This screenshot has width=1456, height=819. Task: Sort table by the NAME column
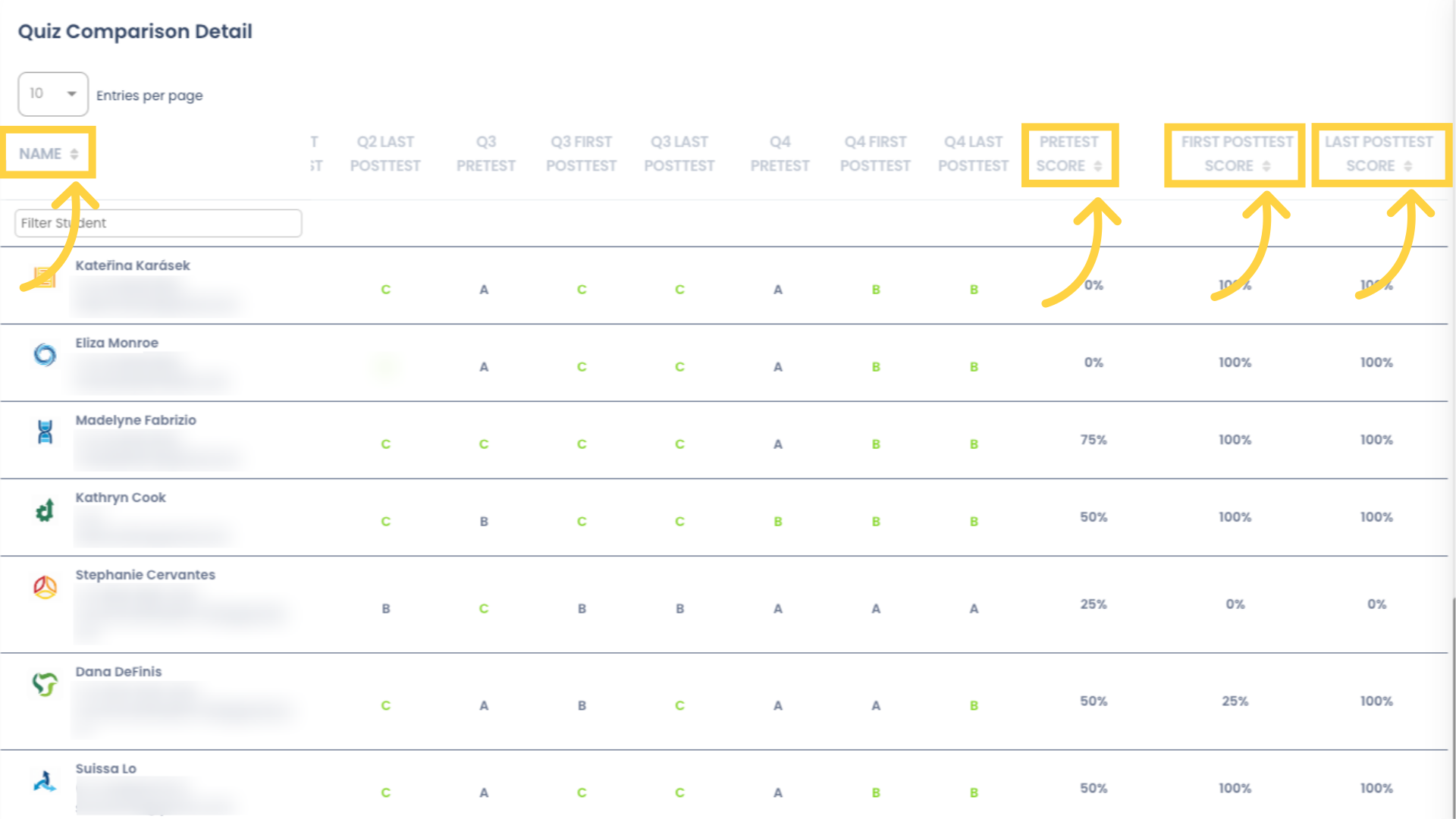[49, 154]
